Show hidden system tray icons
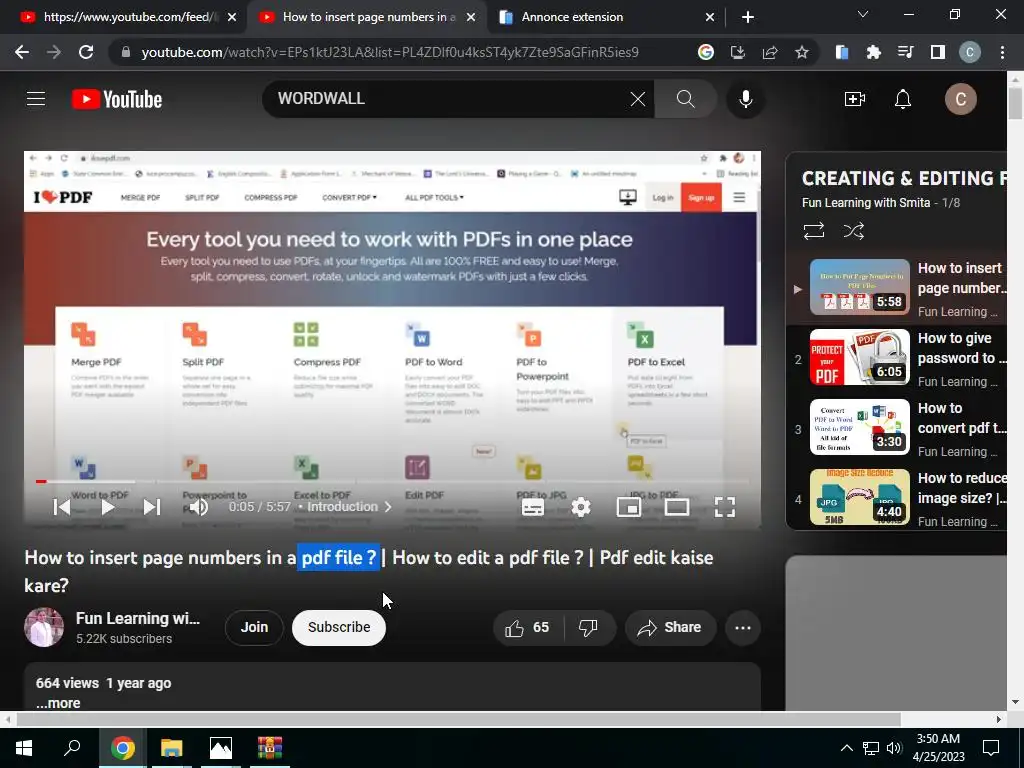The width and height of the screenshot is (1024, 768). pos(846,748)
